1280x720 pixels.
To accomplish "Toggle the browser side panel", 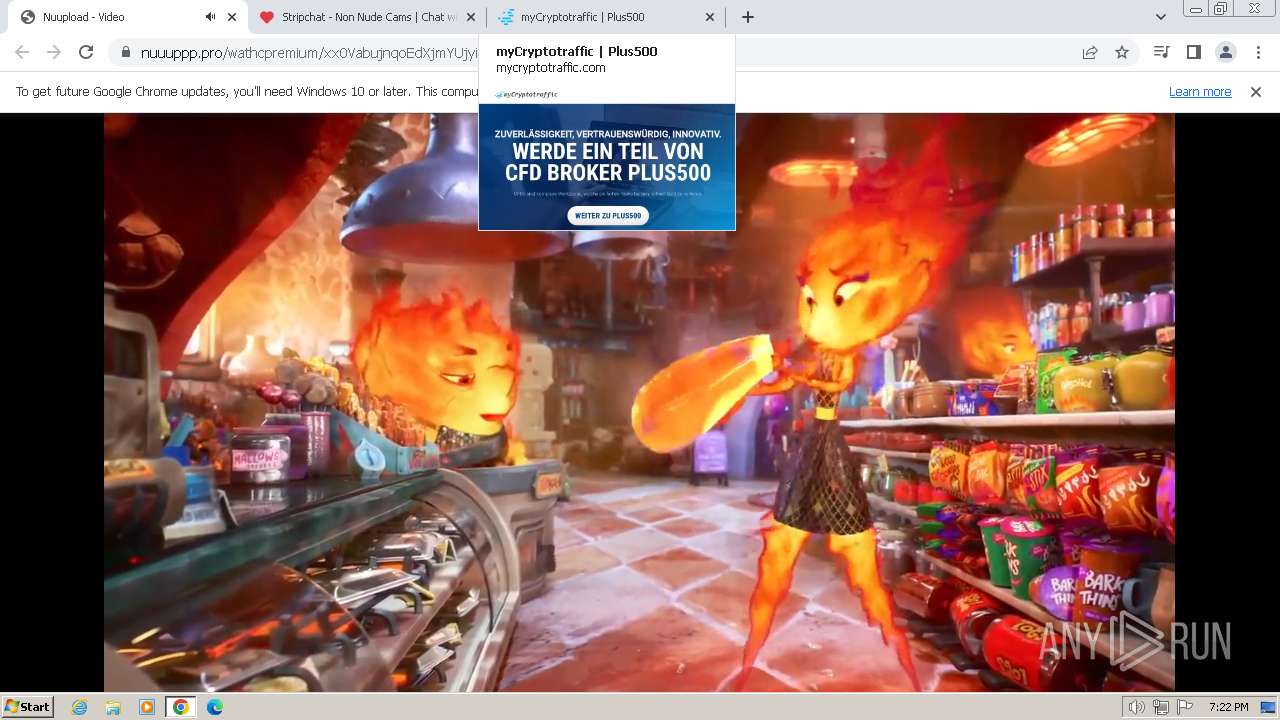I will click(x=1193, y=52).
